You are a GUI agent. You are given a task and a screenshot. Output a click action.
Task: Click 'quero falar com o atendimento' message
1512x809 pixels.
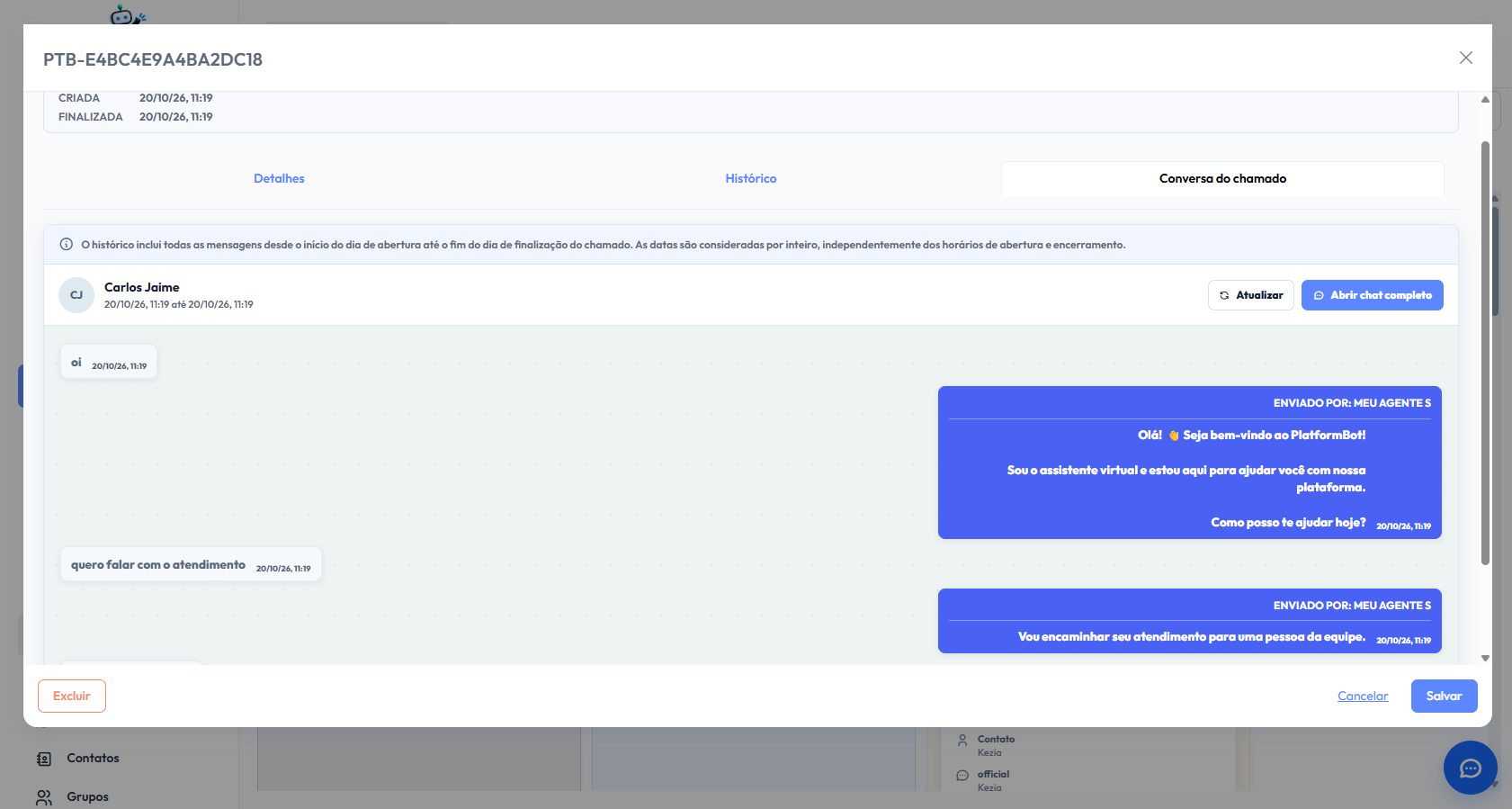click(191, 564)
